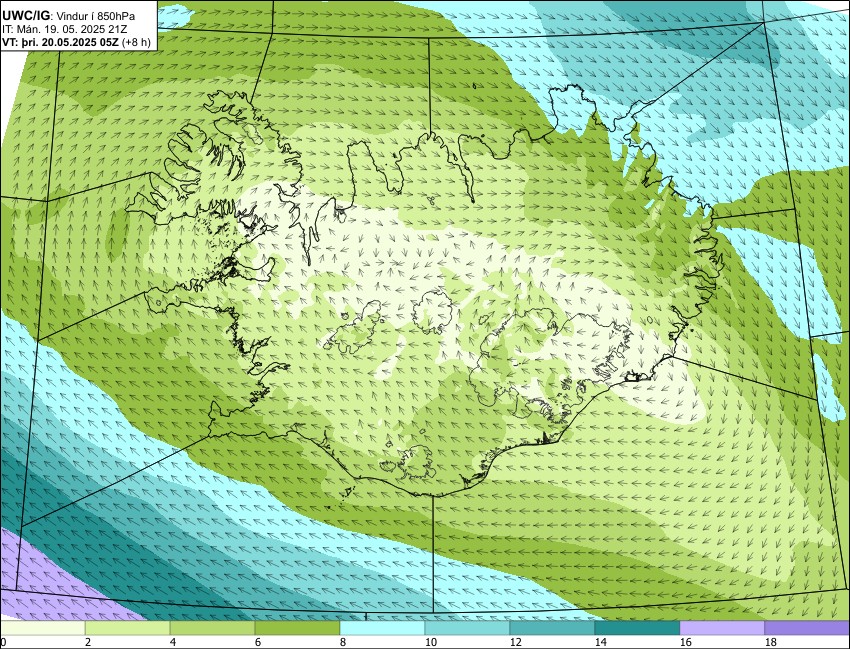Click the legend scale value '6'
This screenshot has height=649, width=850.
(x=257, y=642)
